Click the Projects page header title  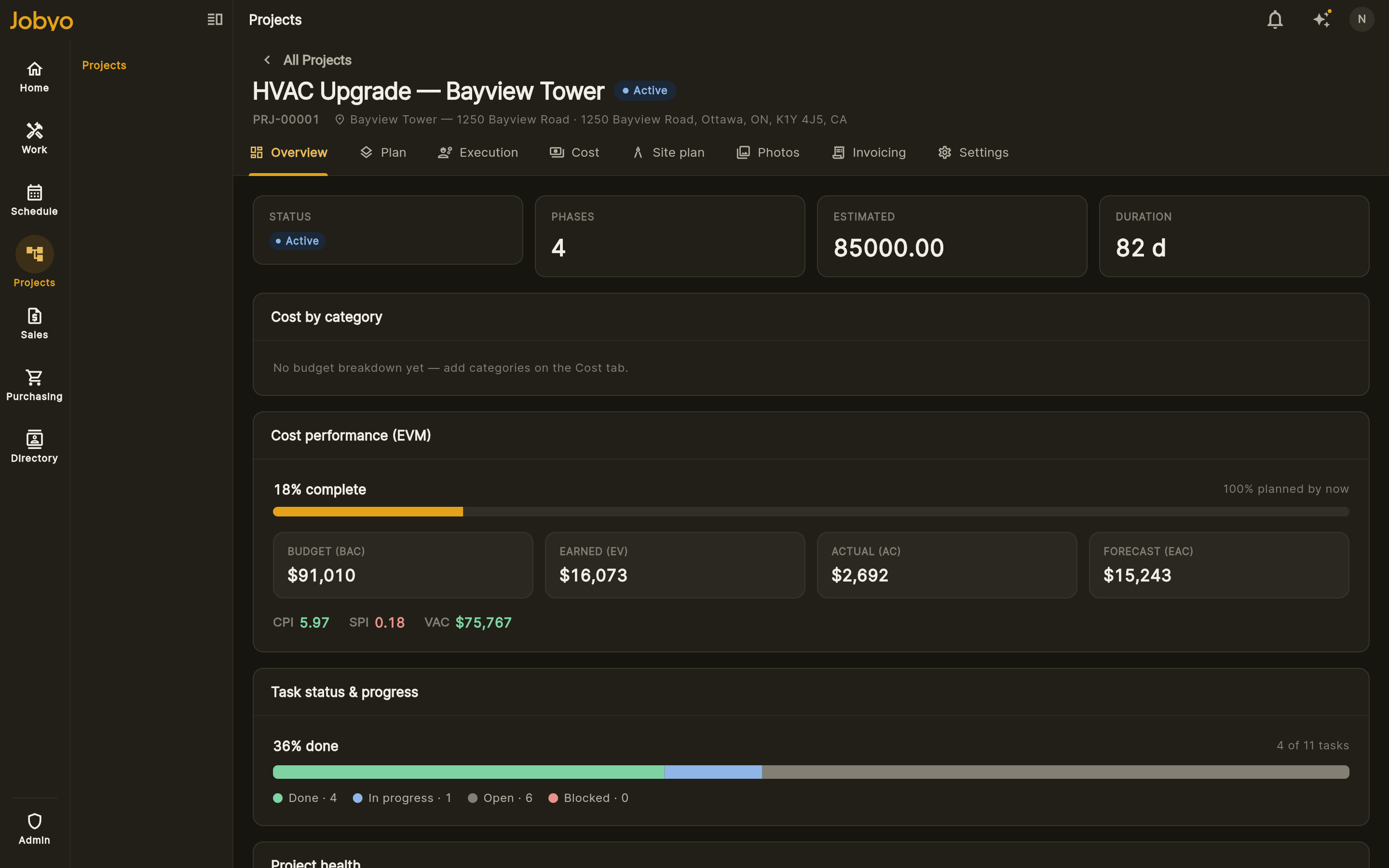pyautogui.click(x=275, y=19)
